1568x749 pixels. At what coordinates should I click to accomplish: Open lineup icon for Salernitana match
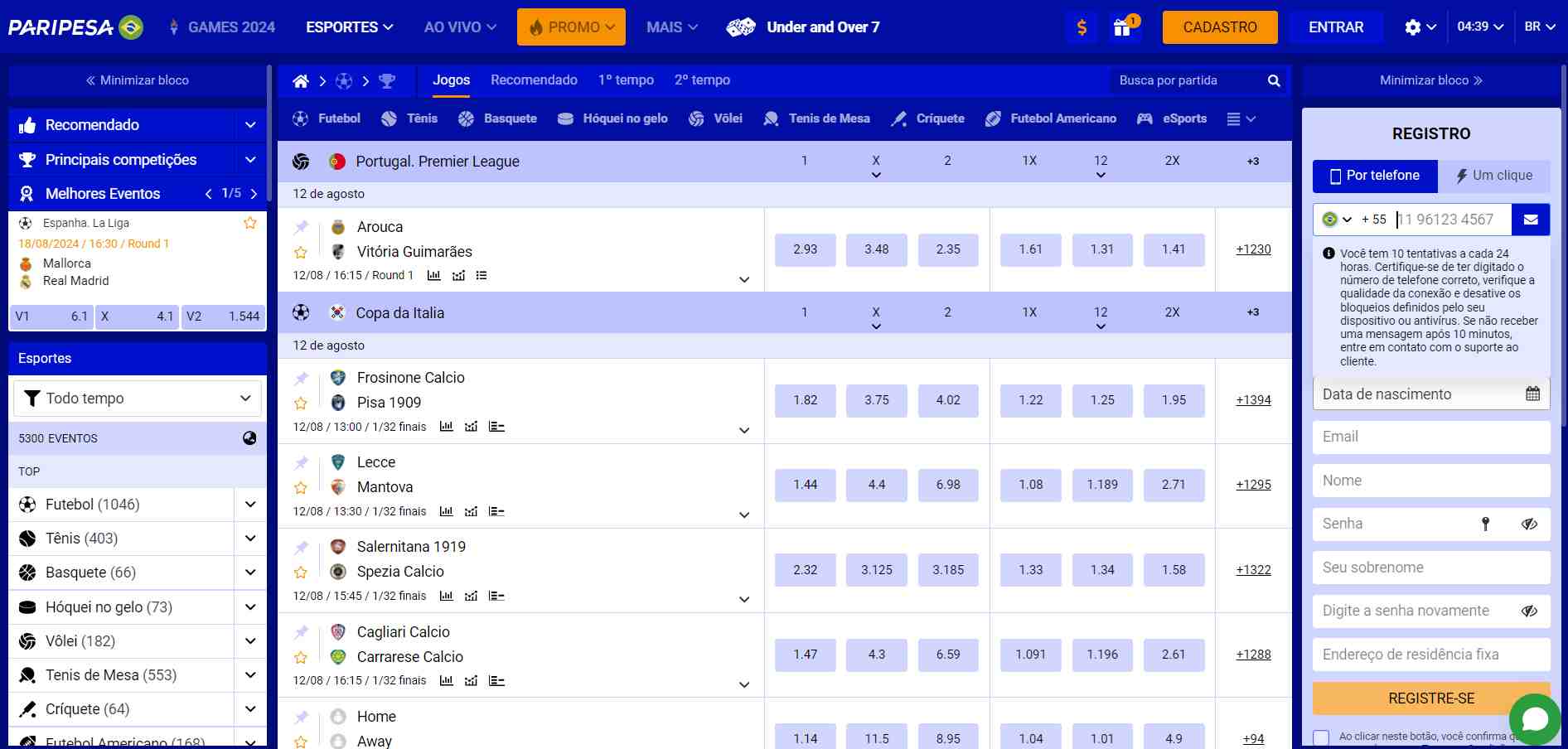tap(496, 596)
